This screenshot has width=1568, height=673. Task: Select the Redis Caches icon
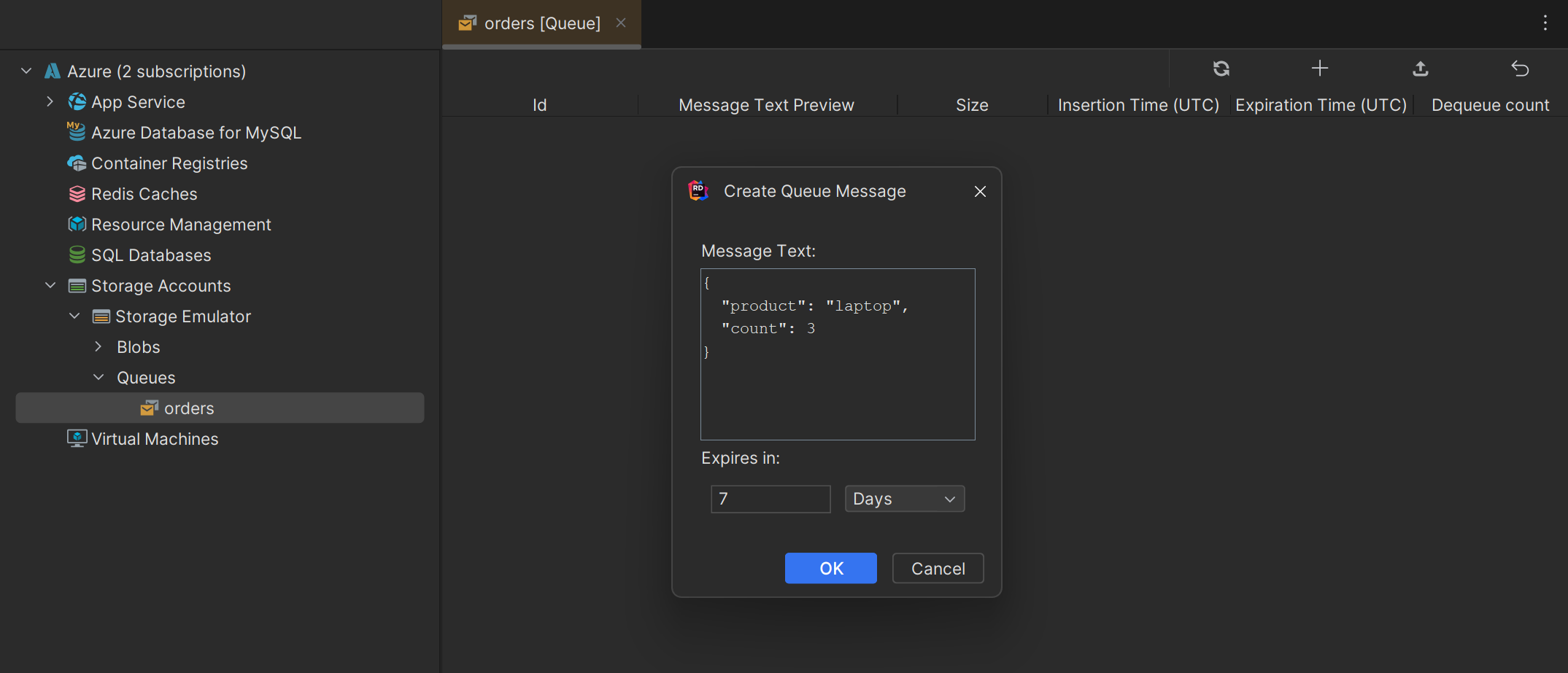coord(76,193)
